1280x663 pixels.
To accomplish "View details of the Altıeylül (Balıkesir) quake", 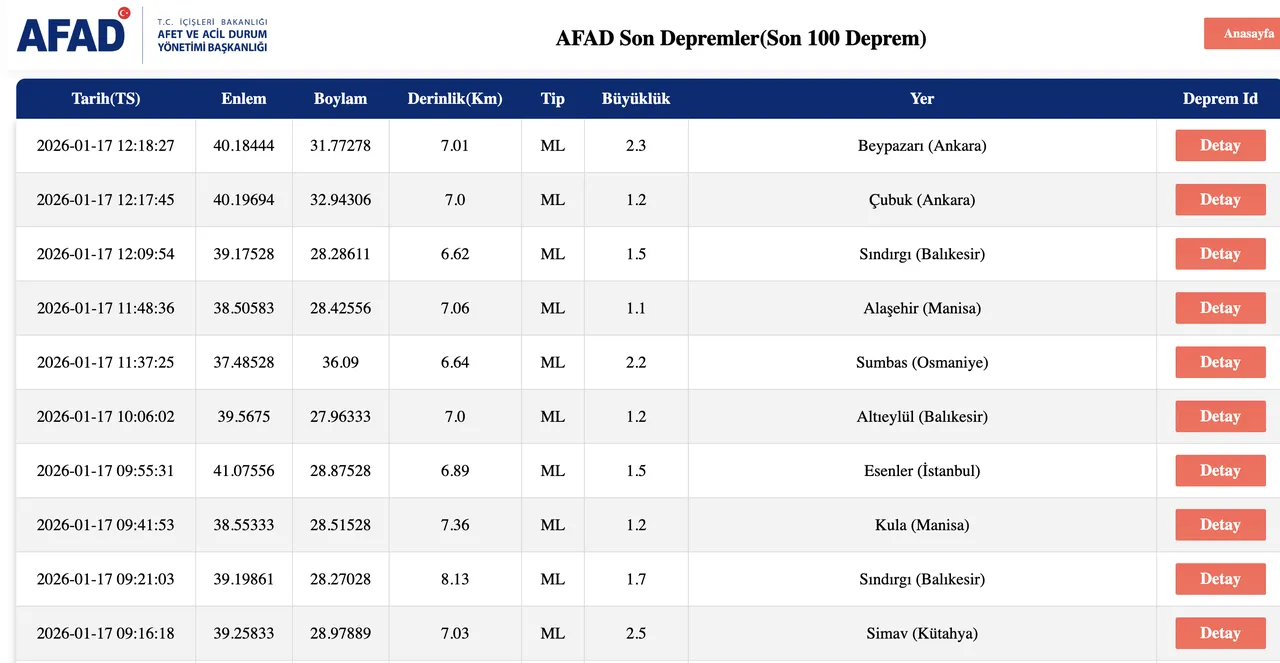I will [1220, 416].
